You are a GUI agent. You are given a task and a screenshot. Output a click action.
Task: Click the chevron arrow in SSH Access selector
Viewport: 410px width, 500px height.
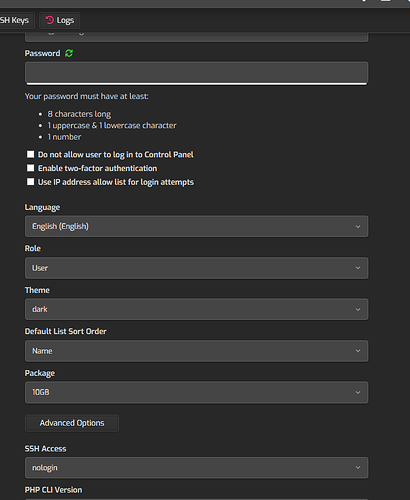(358, 468)
